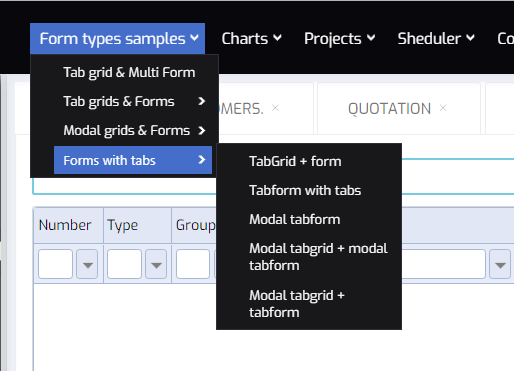This screenshot has height=371, width=514.
Task: Open the rightmost filter dropdown arrow
Action: (x=500, y=264)
